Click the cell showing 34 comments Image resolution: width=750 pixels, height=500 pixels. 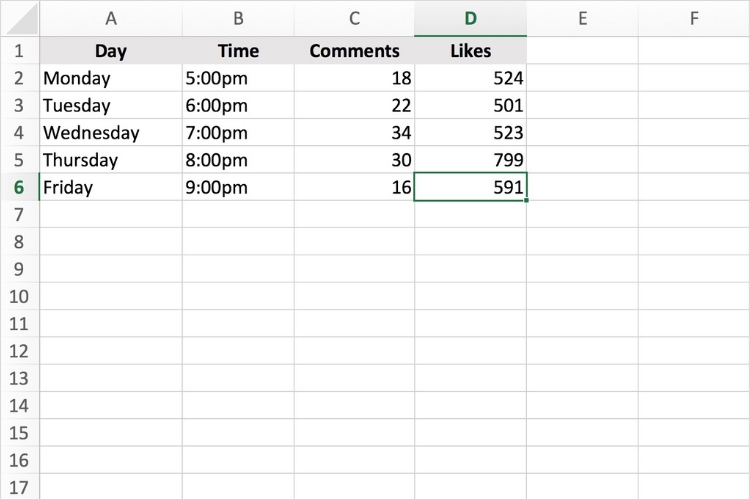click(354, 133)
